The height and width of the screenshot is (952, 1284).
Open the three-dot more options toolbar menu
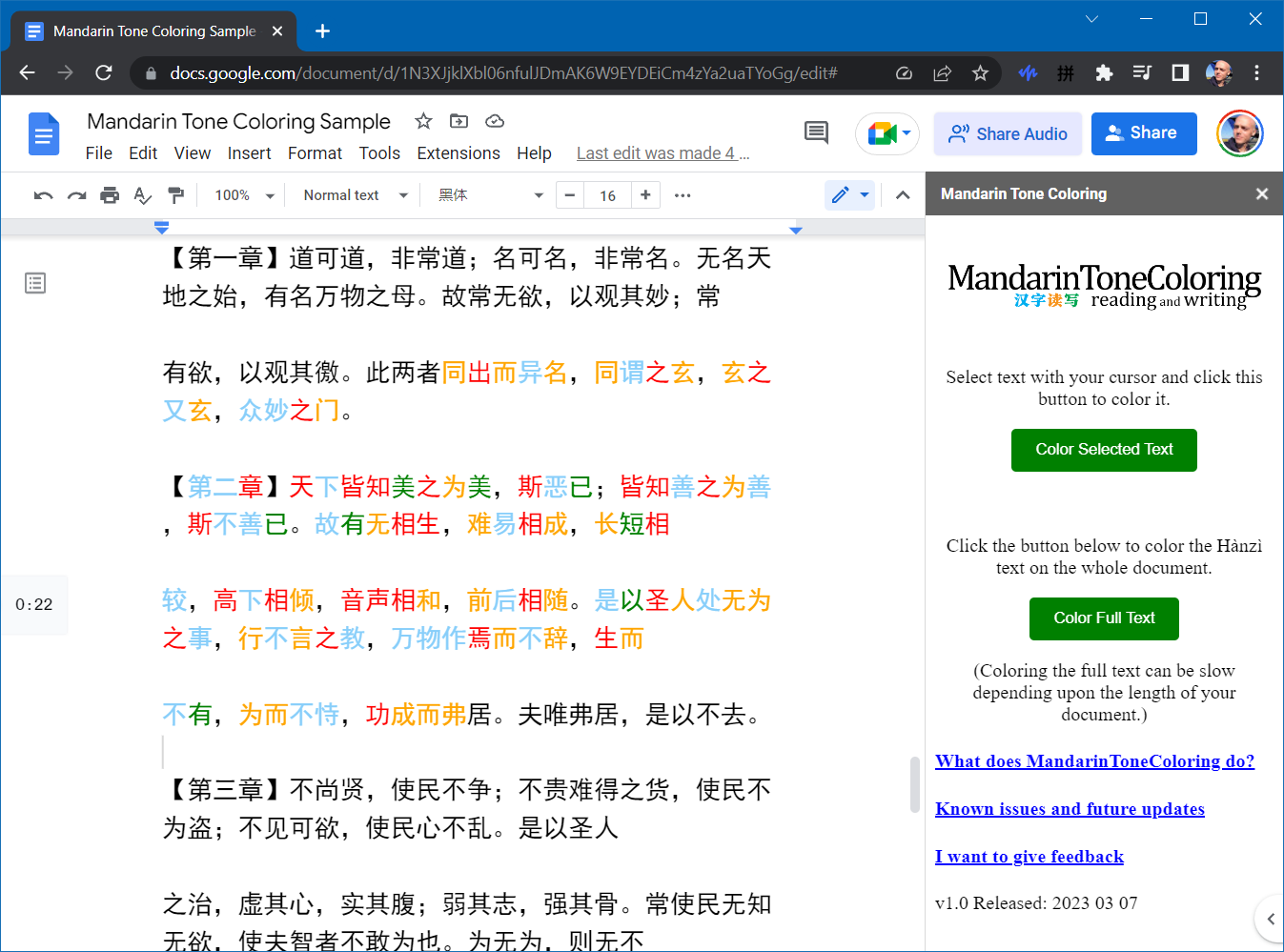coord(683,195)
